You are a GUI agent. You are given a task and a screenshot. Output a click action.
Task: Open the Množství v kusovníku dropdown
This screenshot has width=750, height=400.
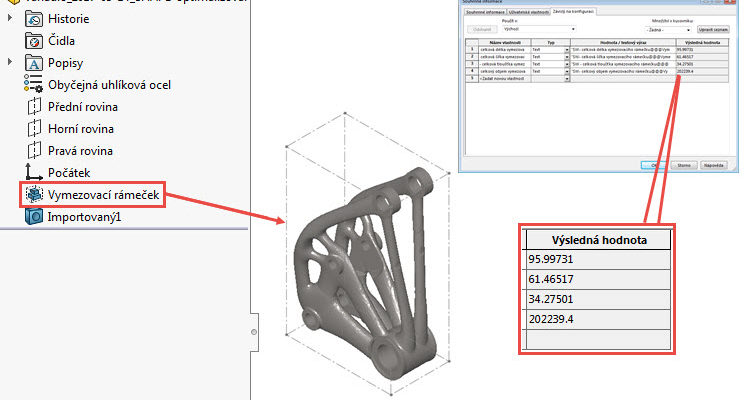click(x=669, y=30)
